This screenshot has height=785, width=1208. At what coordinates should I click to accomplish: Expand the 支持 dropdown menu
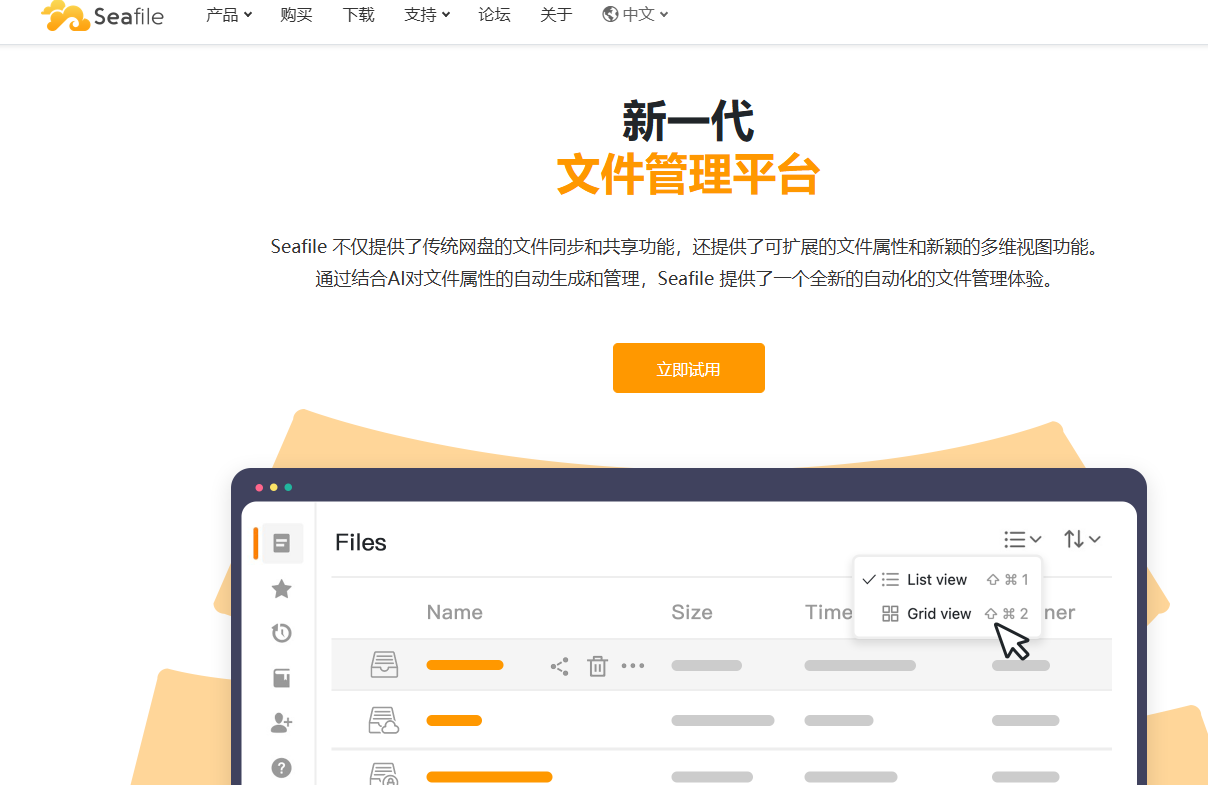427,14
